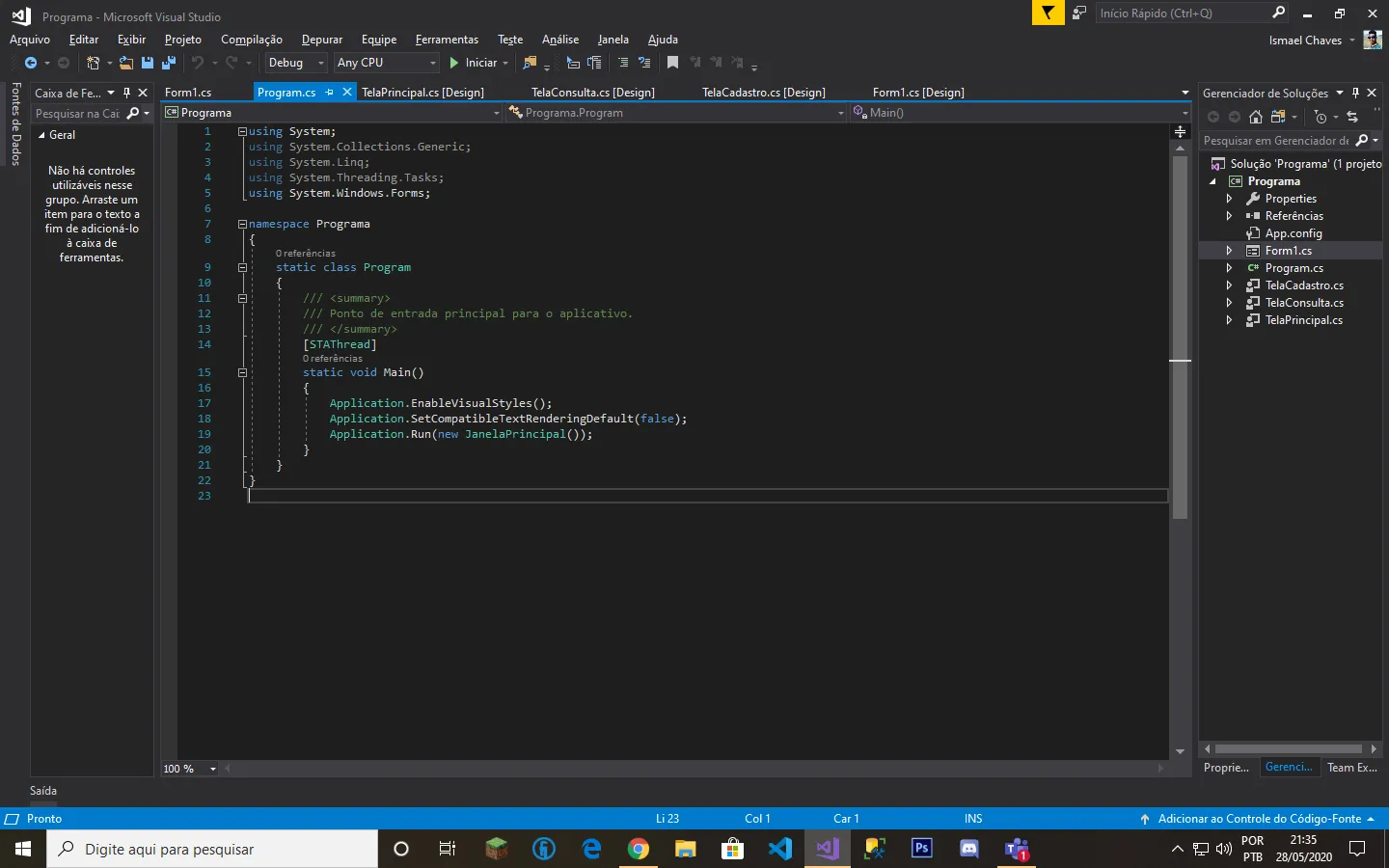The width and height of the screenshot is (1389, 868).
Task: Click the Home icon in Gerenciador de Soluções
Action: 1255,117
